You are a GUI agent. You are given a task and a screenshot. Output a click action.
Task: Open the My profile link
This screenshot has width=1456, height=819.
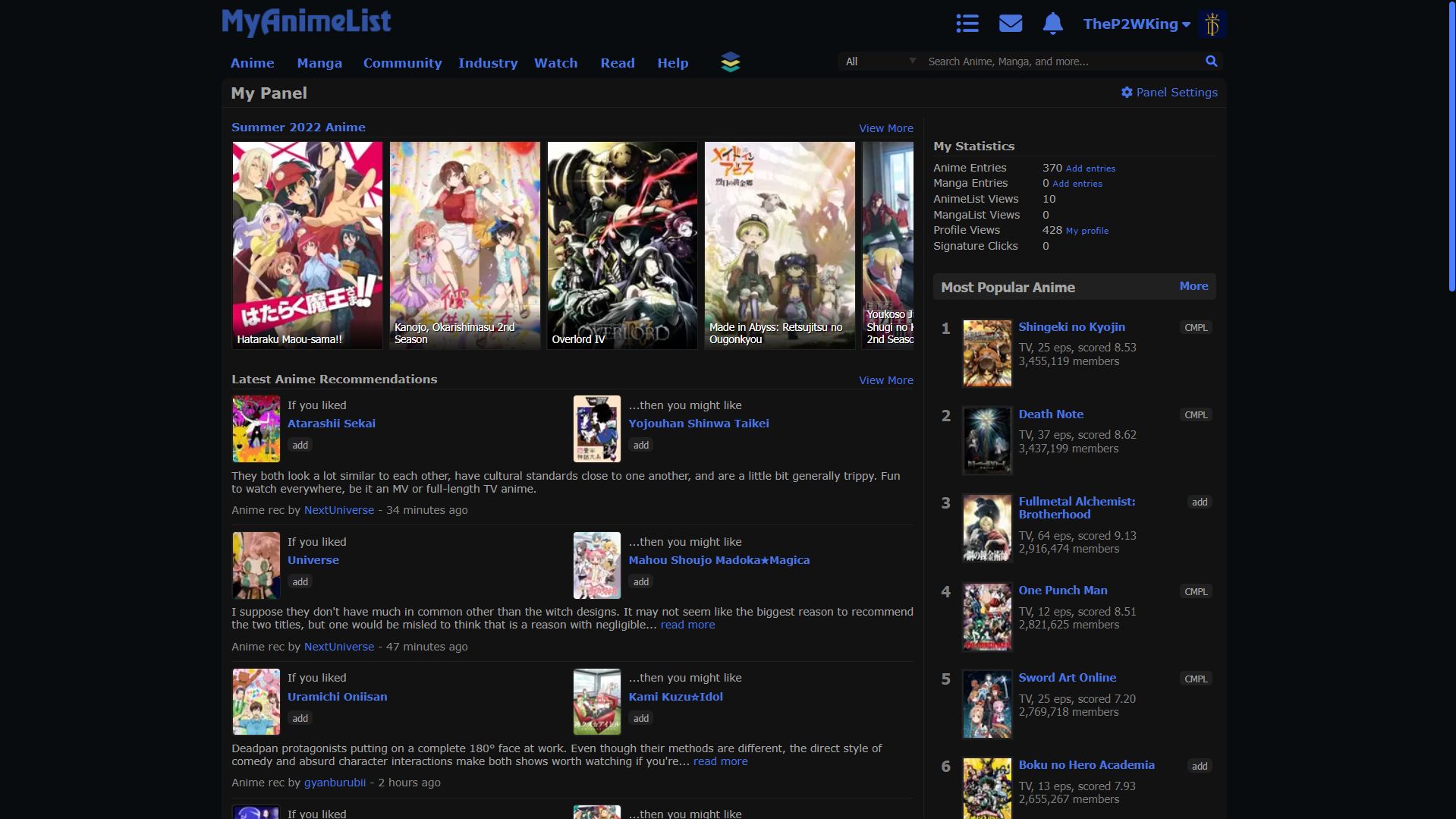pyautogui.click(x=1087, y=231)
